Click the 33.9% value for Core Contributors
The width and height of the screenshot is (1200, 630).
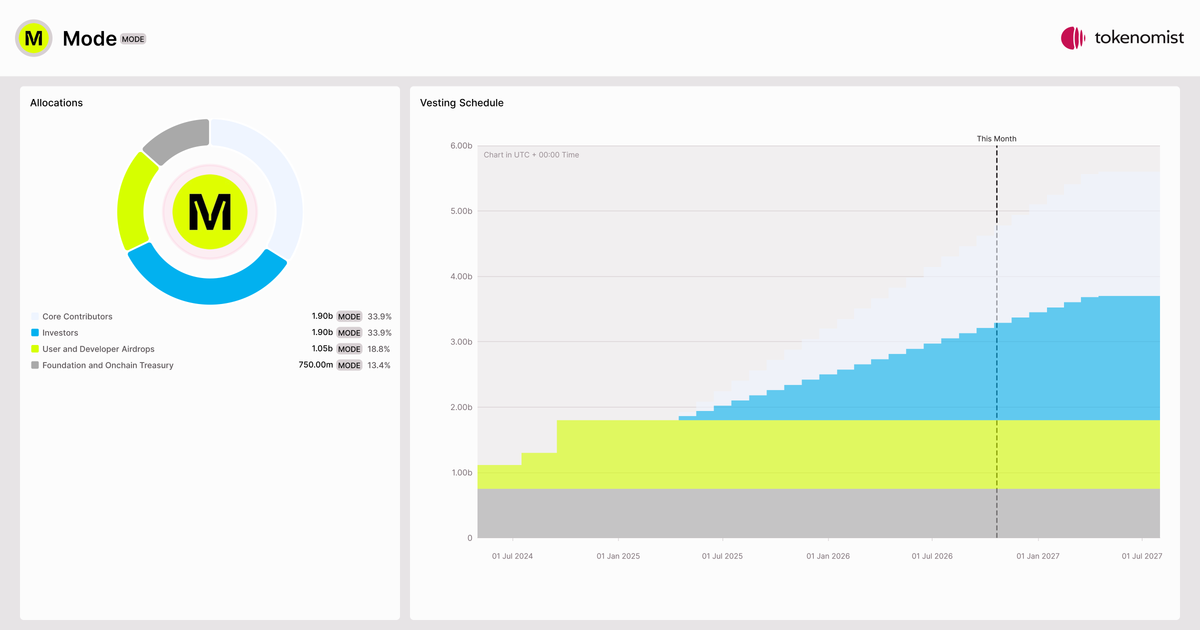point(379,317)
